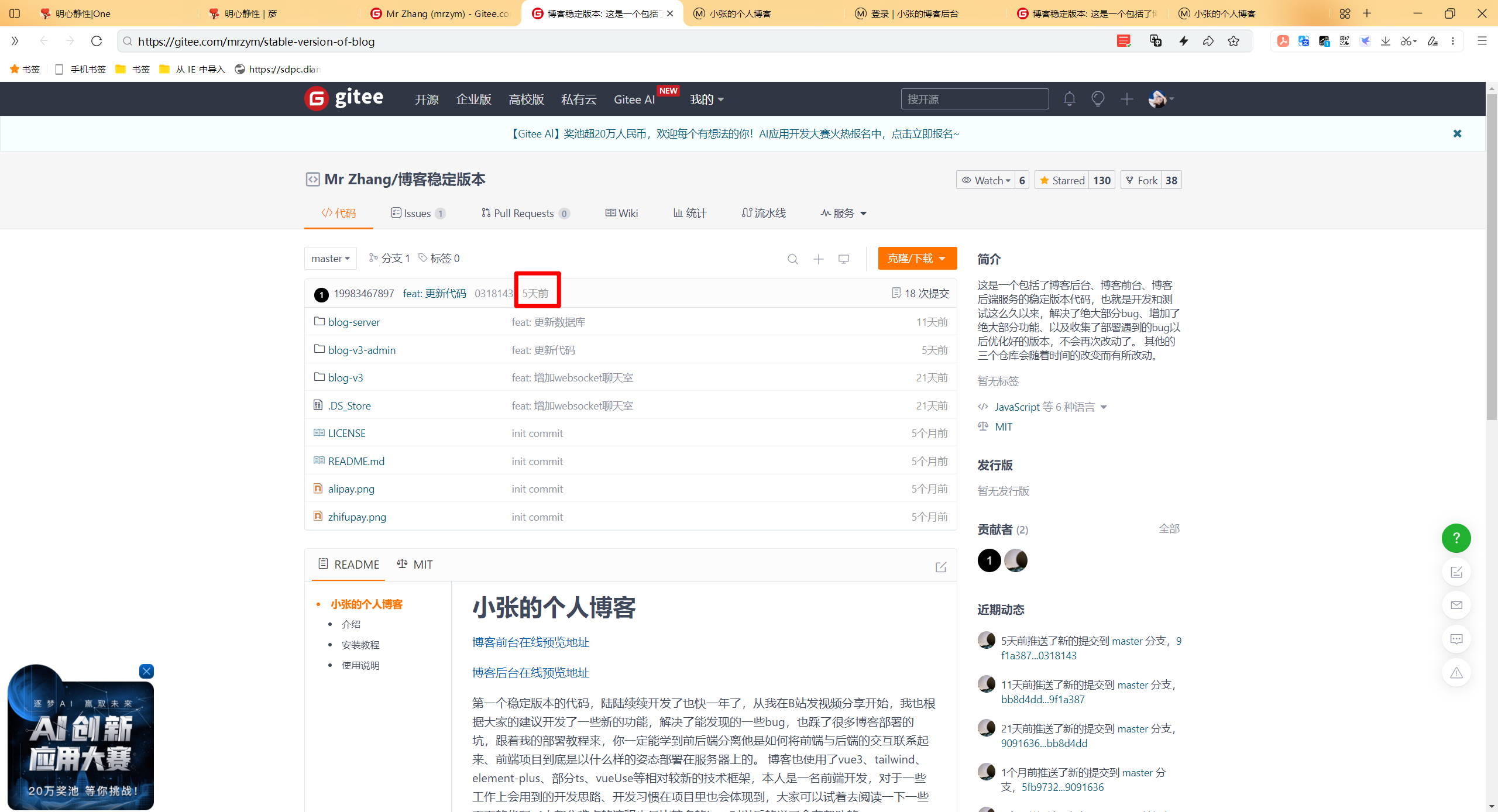Expand the 克隆/下载 dropdown button
The width and height of the screenshot is (1498, 812).
[917, 259]
